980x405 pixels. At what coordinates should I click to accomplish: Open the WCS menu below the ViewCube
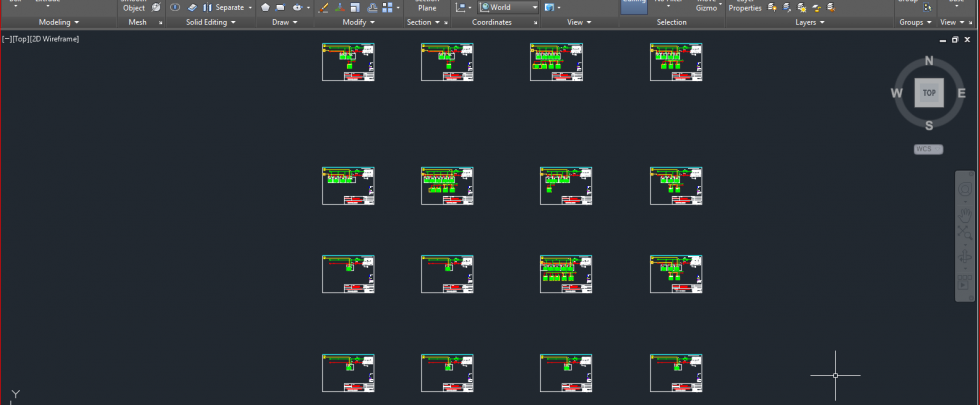928,149
